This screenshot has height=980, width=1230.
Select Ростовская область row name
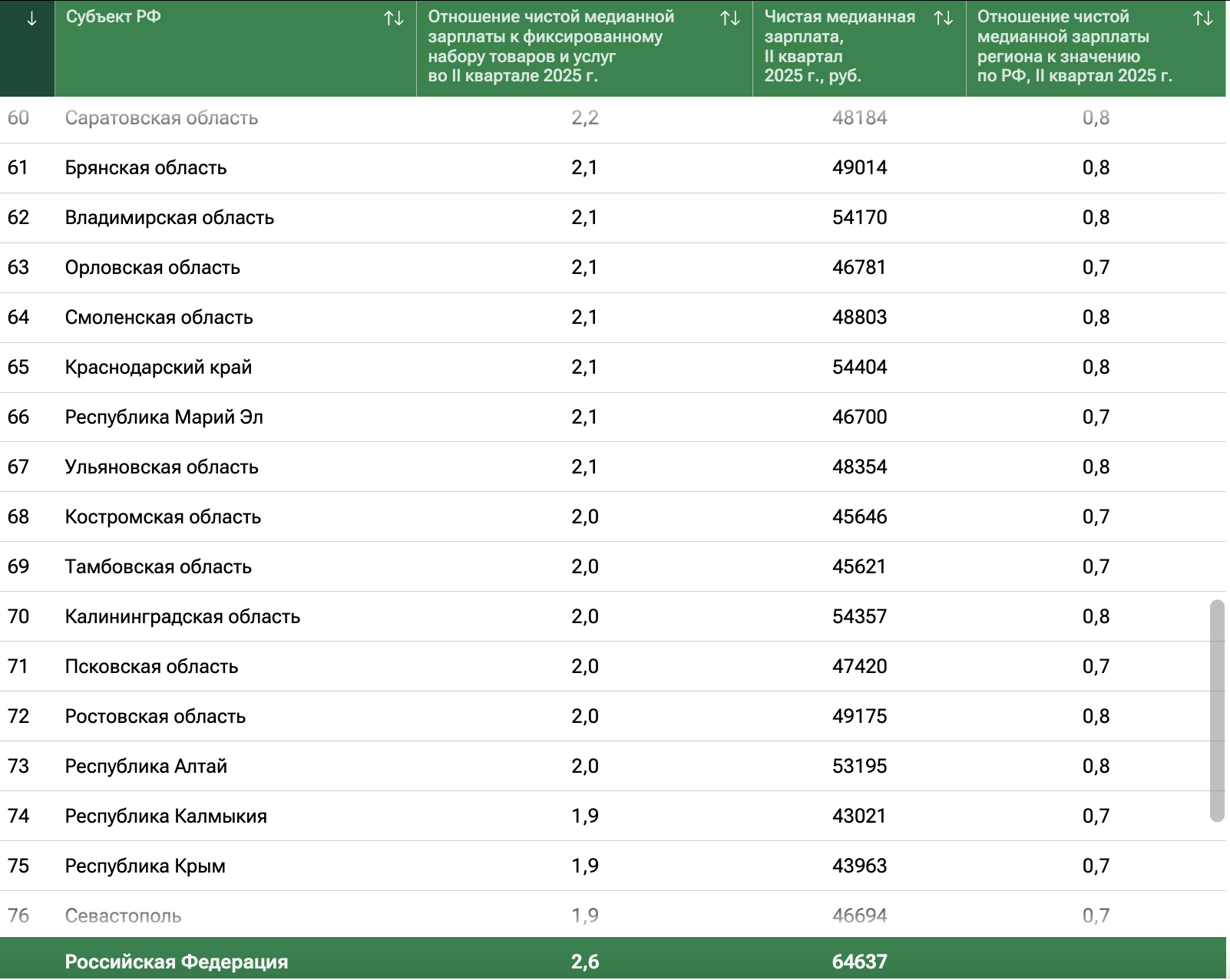pos(155,717)
